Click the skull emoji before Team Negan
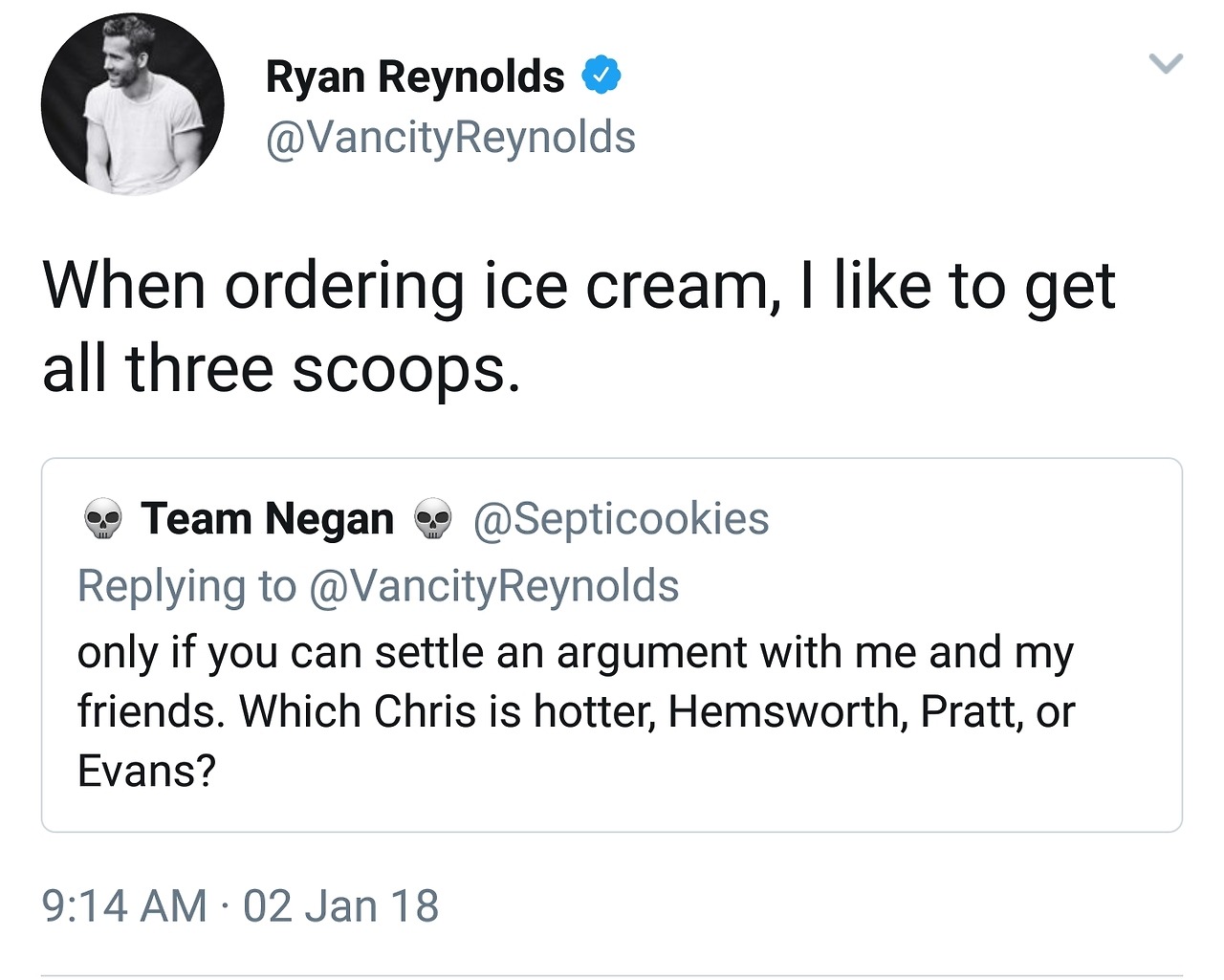This screenshot has width=1224, height=980. pos(102,520)
